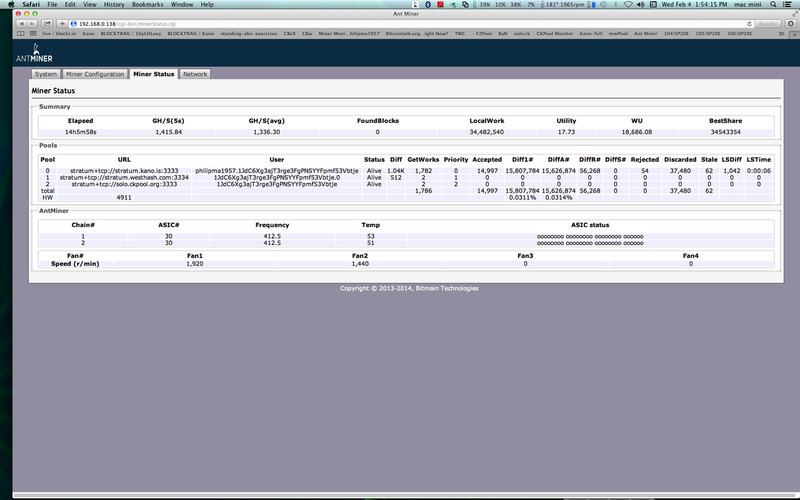The image size is (800, 500).
Task: Open the standing-abs-exercises bookmark
Action: coord(248,34)
